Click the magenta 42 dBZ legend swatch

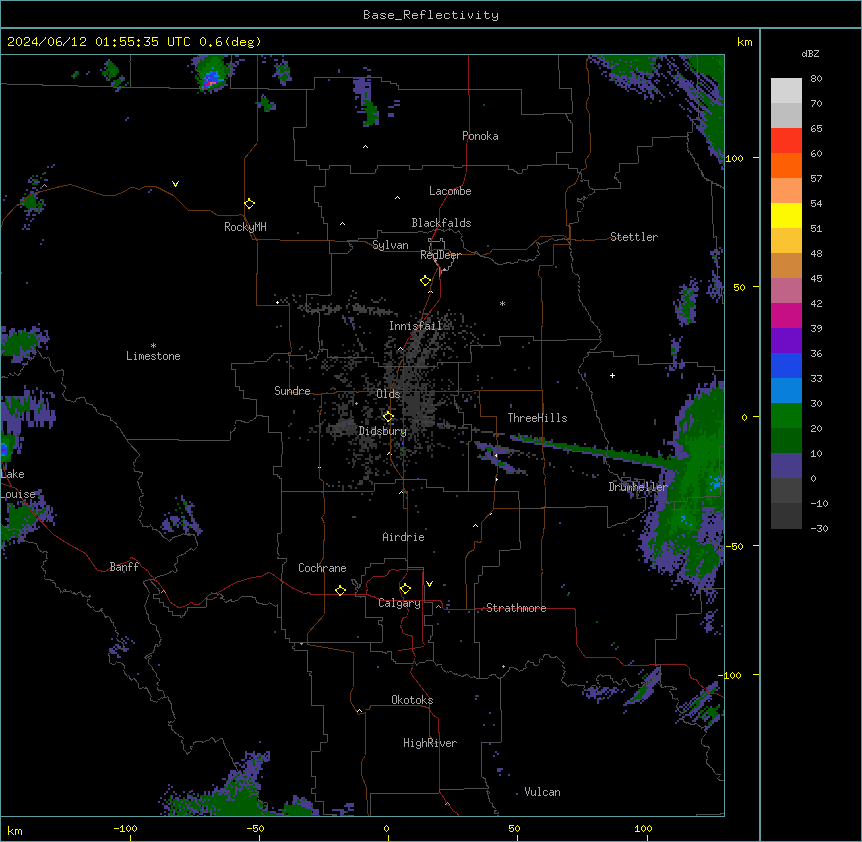[x=786, y=315]
